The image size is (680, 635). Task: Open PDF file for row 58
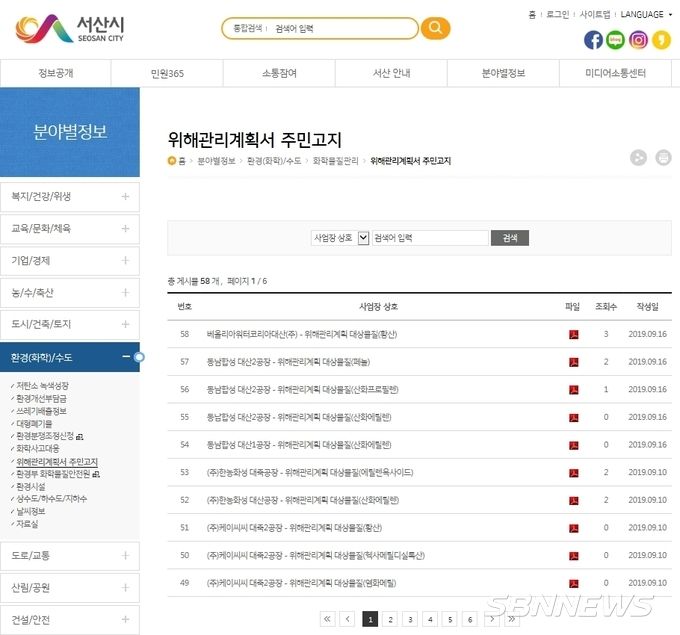click(x=573, y=334)
